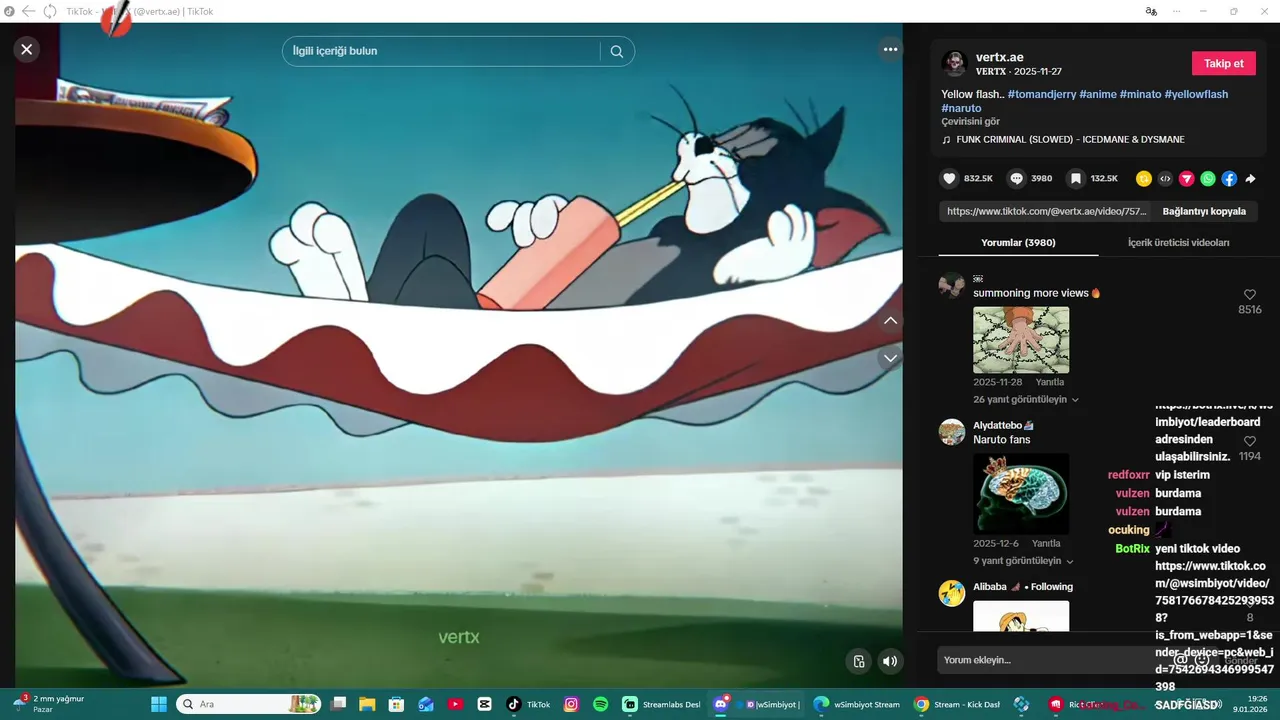This screenshot has width=1280, height=720.
Task: Get embed code with the </> icon
Action: click(1165, 179)
